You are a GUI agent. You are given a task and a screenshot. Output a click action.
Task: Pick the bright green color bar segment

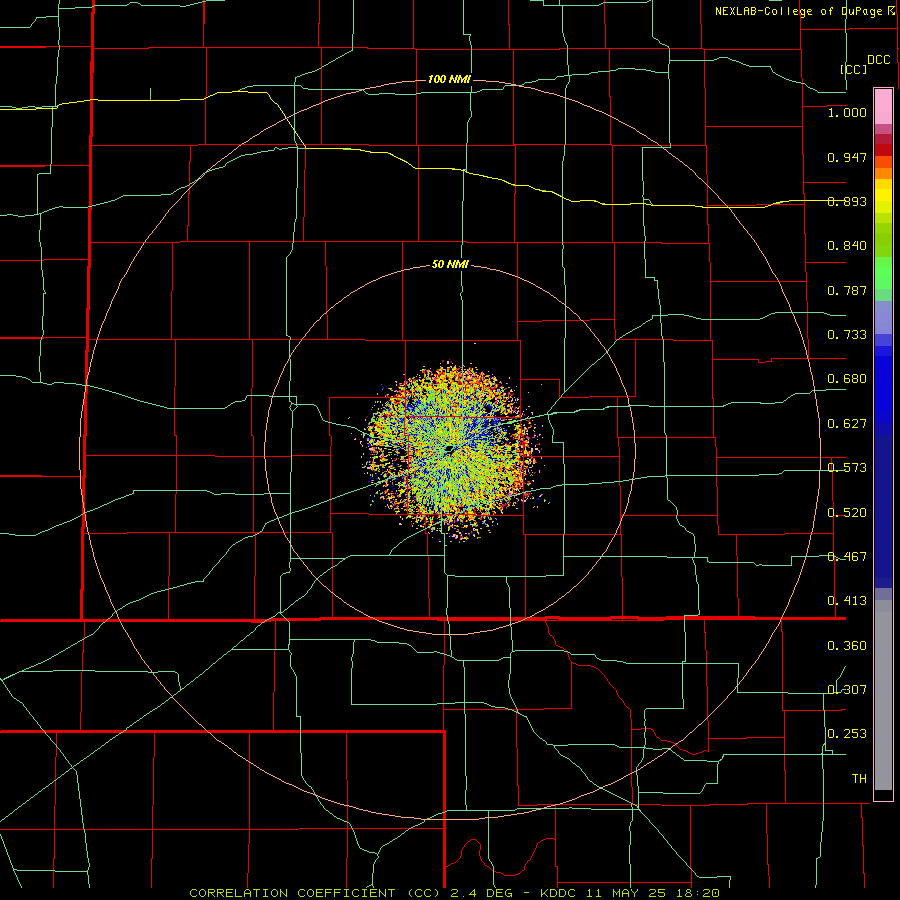(883, 273)
